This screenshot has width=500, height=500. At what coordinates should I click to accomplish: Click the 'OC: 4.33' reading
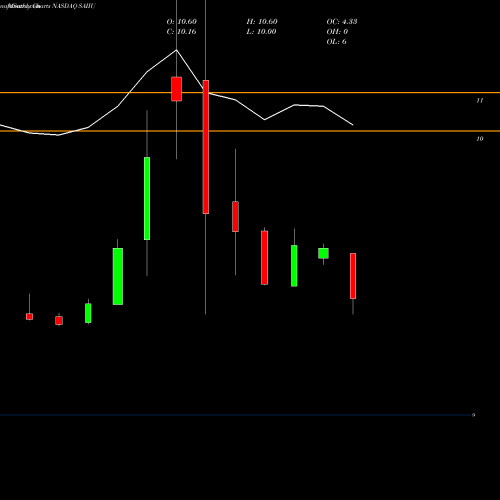342,22
